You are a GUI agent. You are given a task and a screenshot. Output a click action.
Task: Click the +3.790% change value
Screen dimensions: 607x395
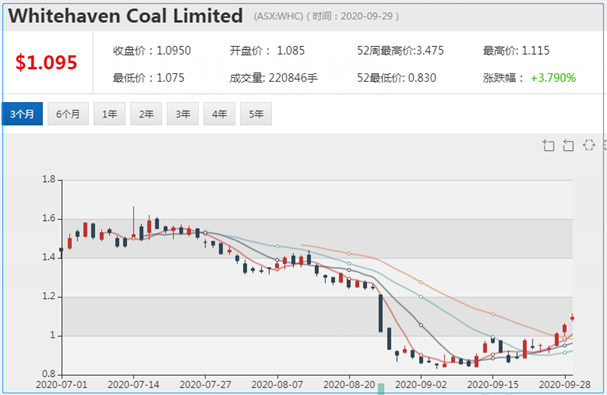(x=553, y=78)
